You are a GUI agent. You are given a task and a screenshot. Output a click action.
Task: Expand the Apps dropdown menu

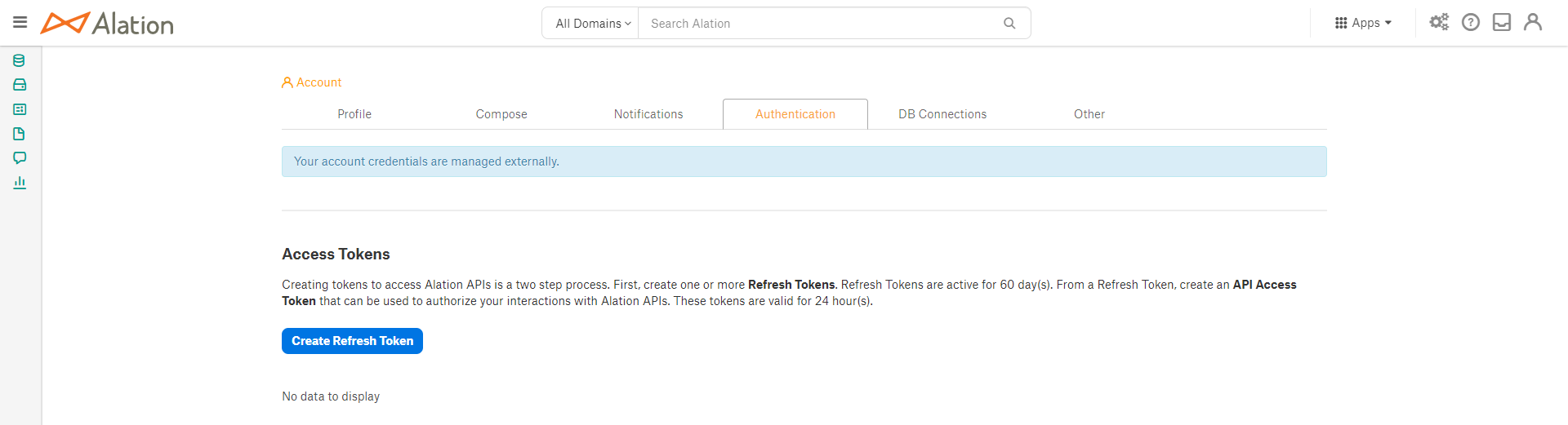click(1363, 23)
